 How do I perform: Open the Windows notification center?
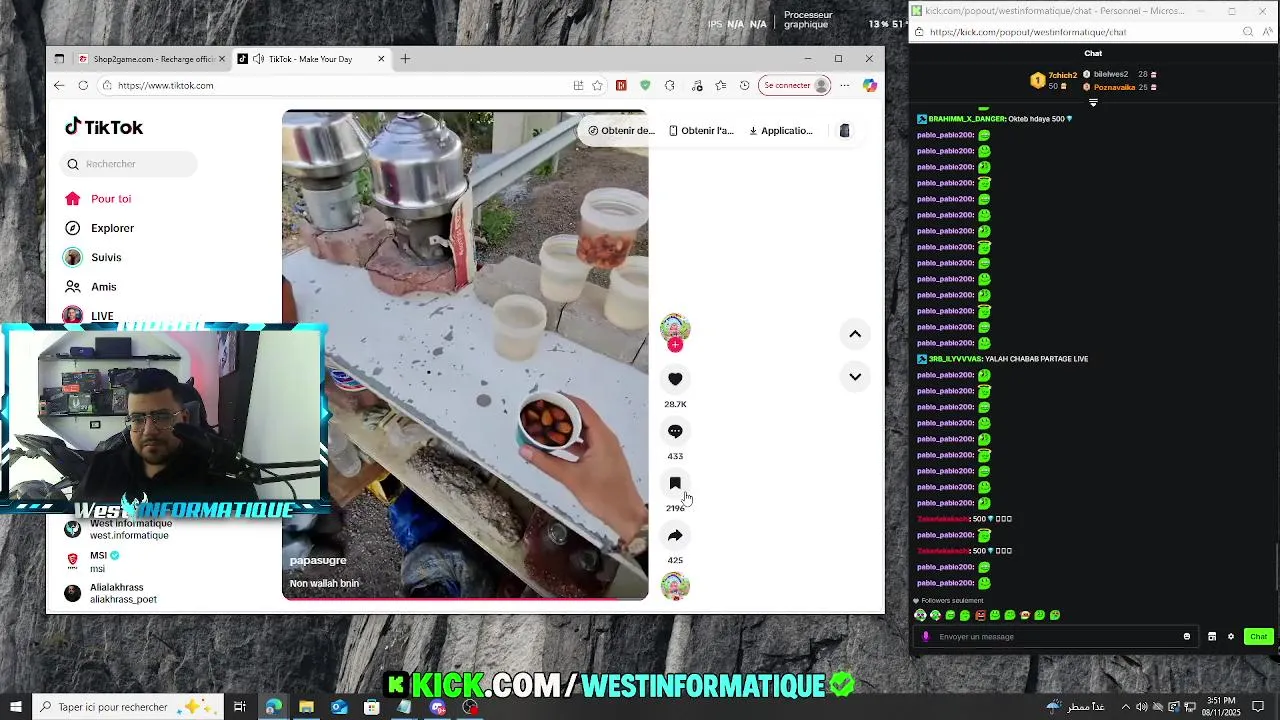[1259, 707]
